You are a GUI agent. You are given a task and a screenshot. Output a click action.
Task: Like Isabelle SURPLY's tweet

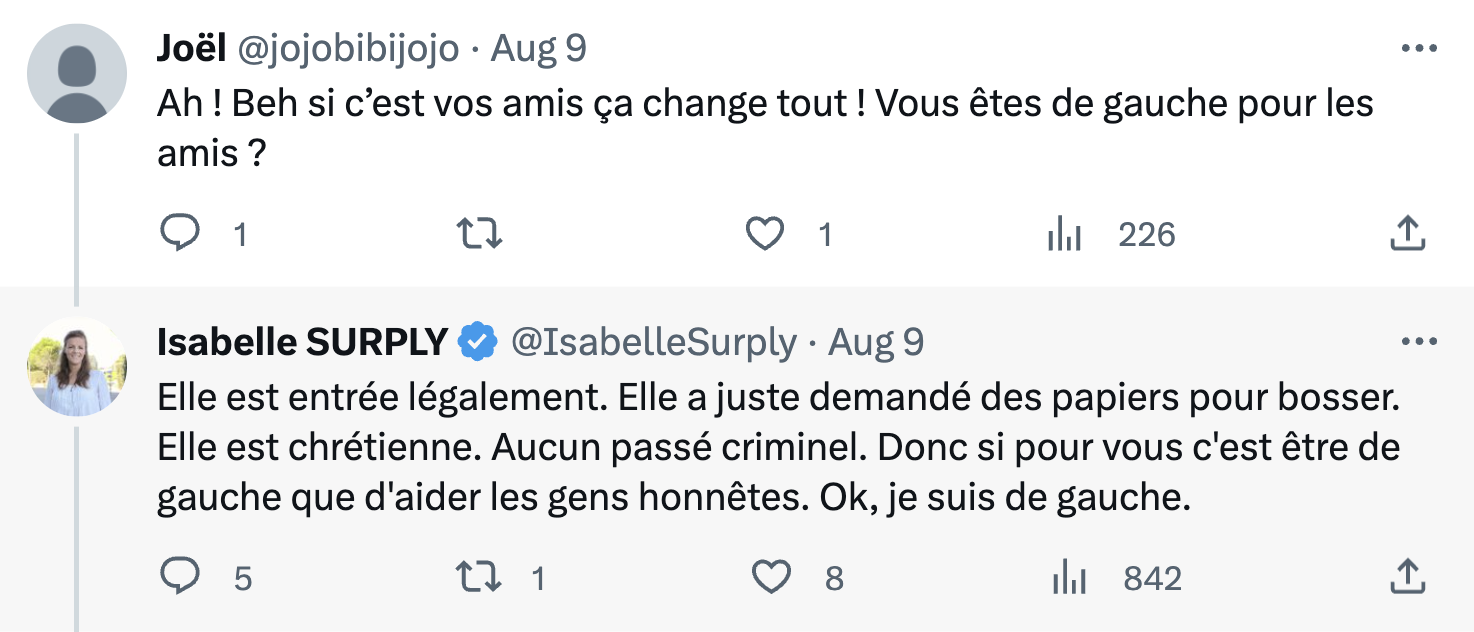(x=770, y=577)
